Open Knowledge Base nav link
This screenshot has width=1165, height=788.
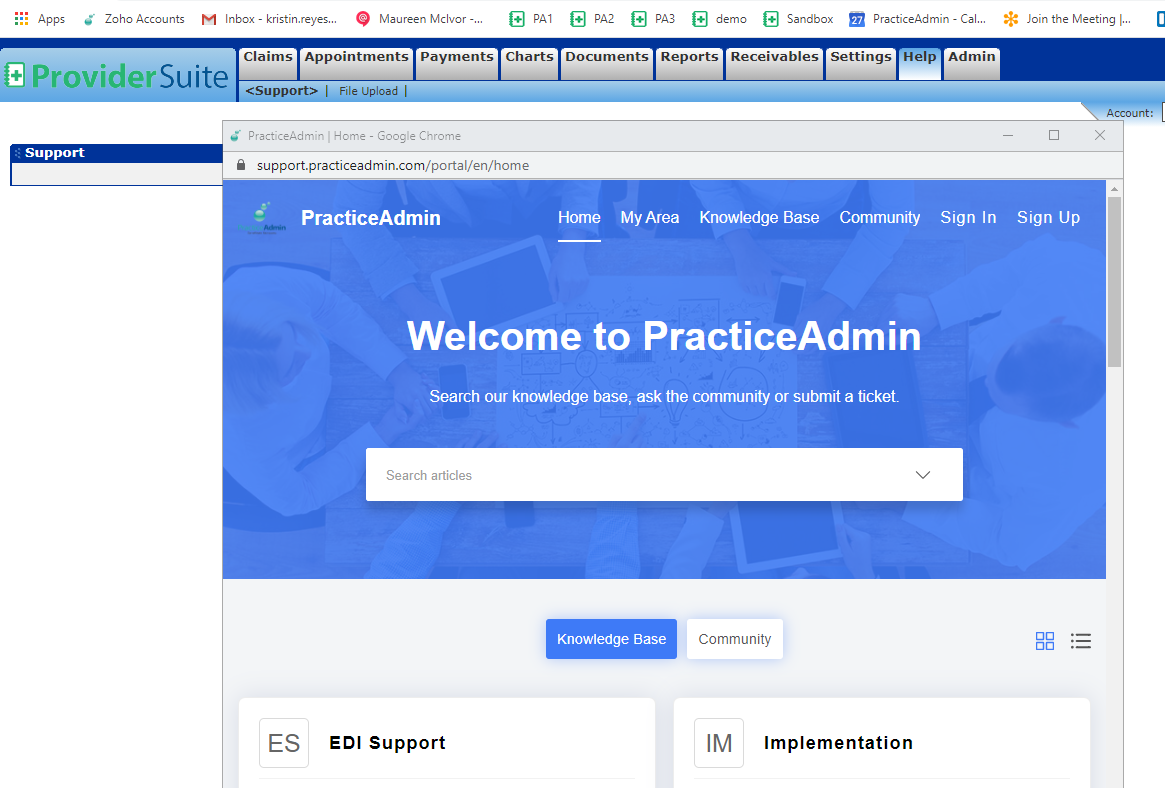(x=759, y=218)
